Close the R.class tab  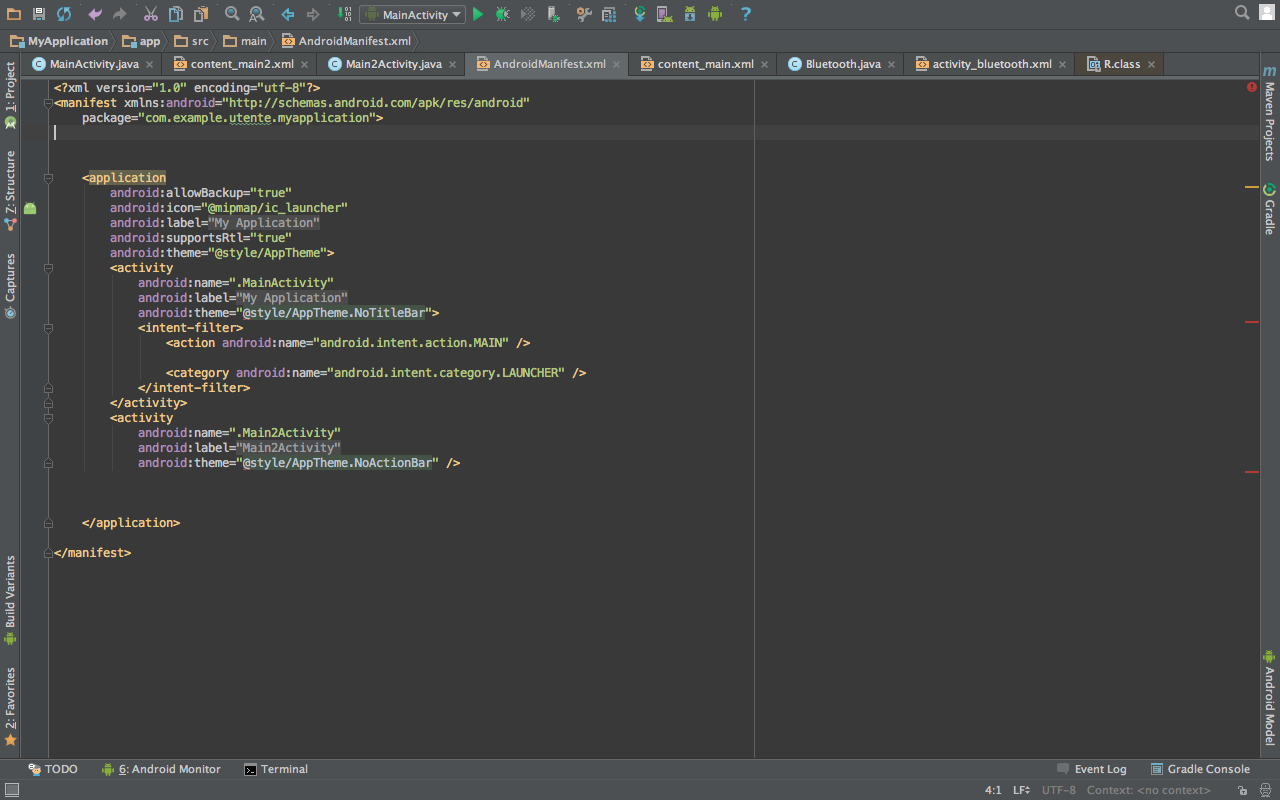(1151, 64)
